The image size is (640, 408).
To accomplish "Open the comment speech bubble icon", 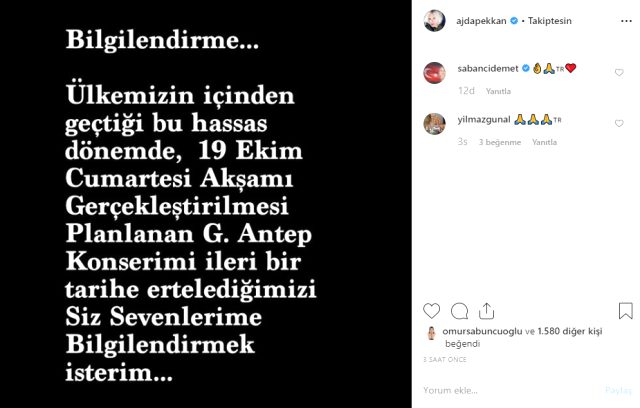I will [x=459, y=311].
